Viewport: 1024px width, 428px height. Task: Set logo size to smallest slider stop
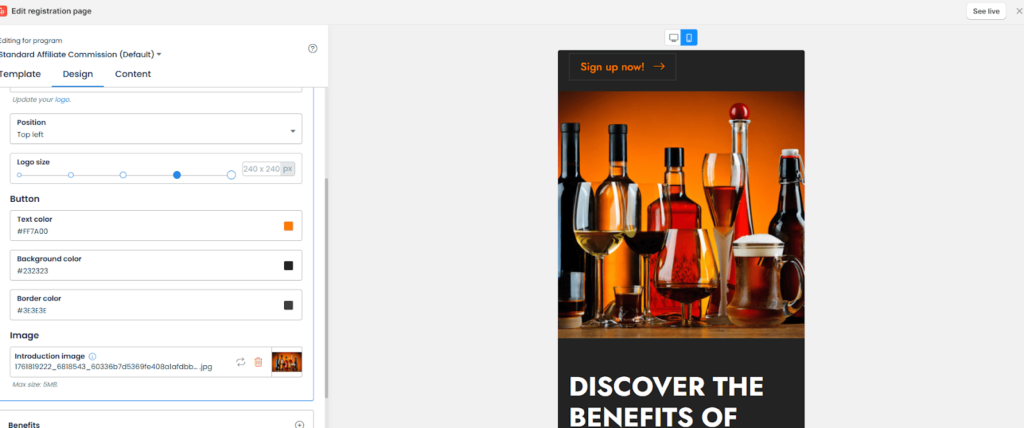tap(19, 175)
